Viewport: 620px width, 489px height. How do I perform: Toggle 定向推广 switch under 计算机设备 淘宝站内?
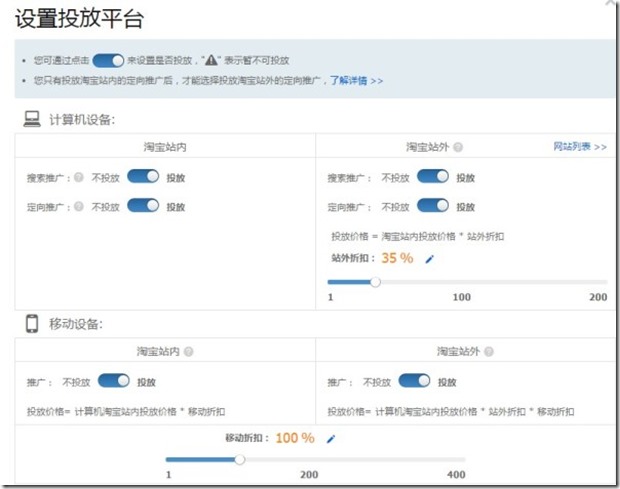click(x=143, y=207)
